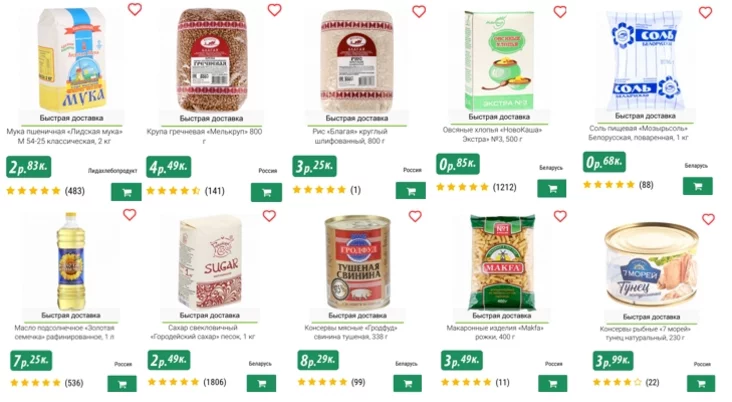This screenshot has height=402, width=732.
Task: Mark Гродфуд stewed pork as favorite
Action: click(415, 216)
